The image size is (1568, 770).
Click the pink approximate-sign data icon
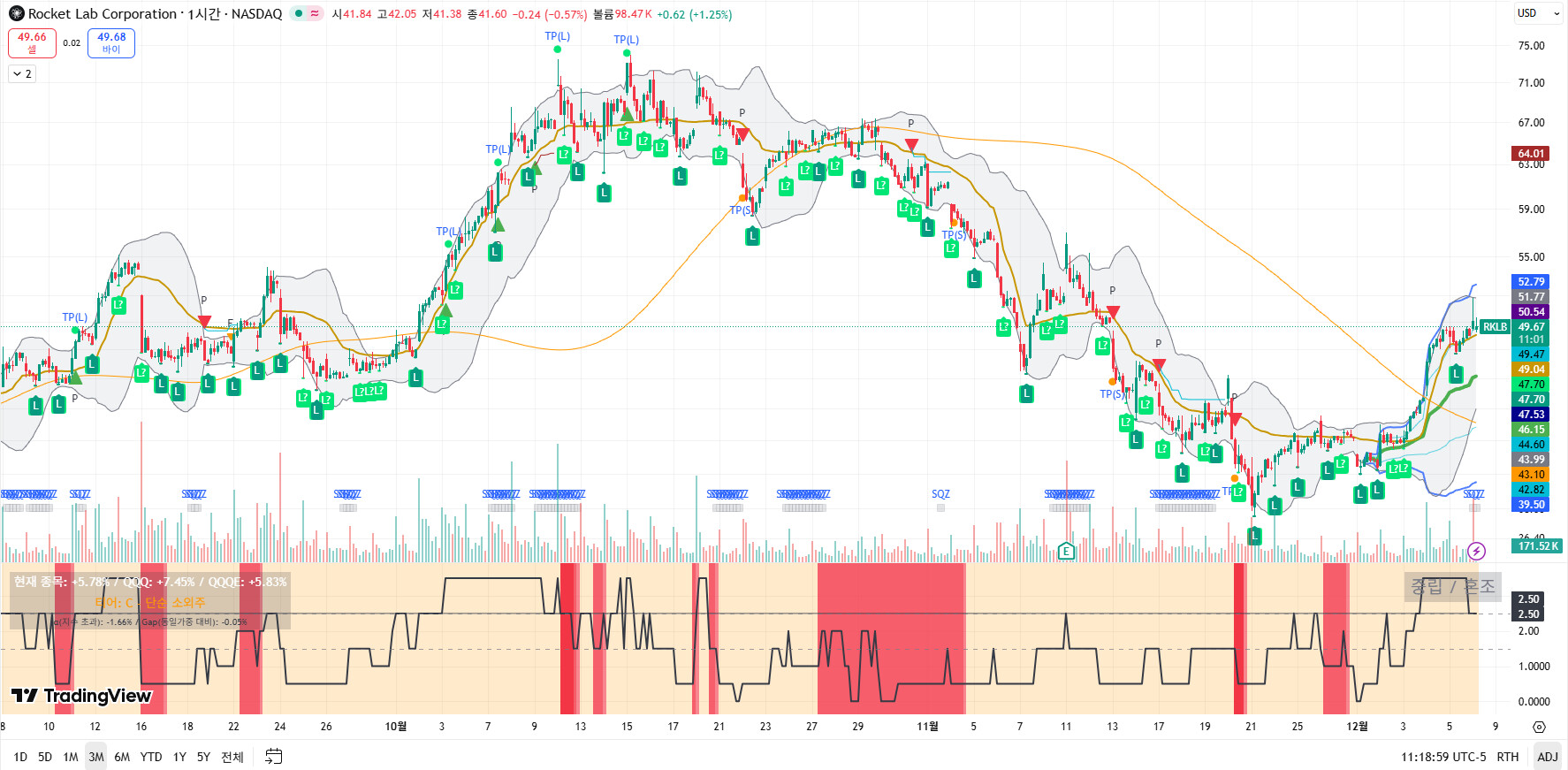pos(315,14)
